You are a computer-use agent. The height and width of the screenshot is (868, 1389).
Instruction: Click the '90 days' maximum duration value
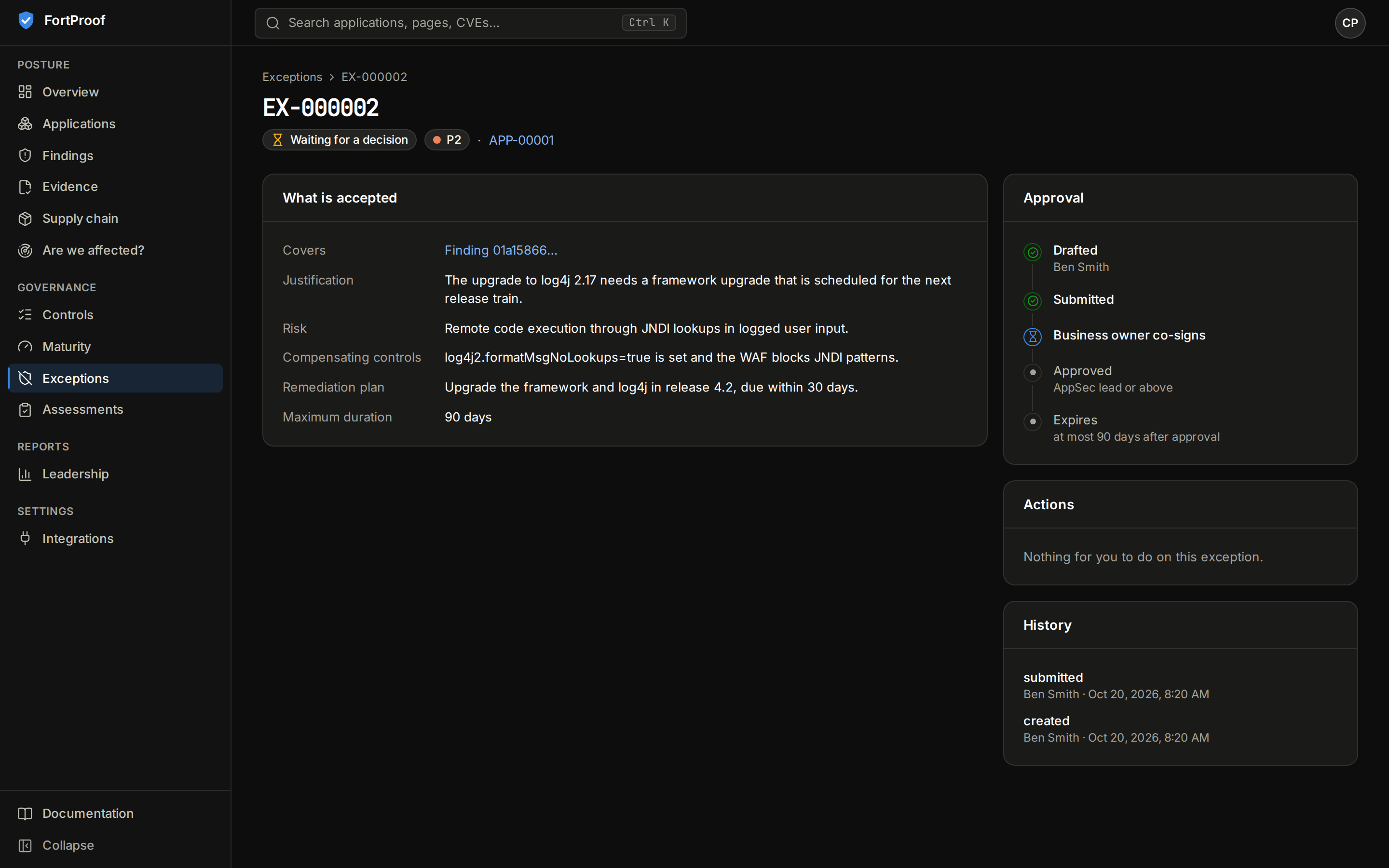[468, 417]
